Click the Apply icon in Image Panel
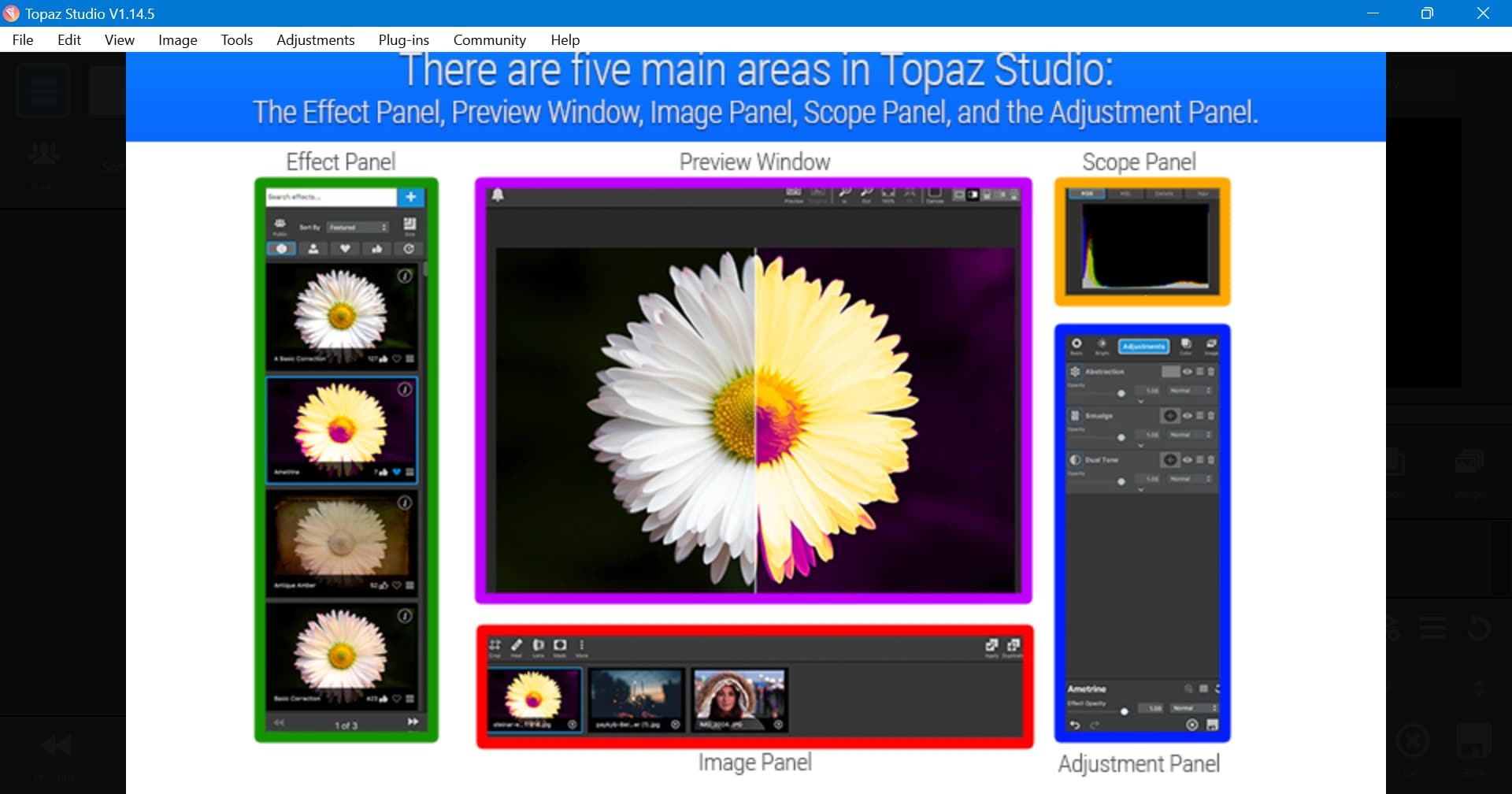The width and height of the screenshot is (1512, 794). point(991,647)
